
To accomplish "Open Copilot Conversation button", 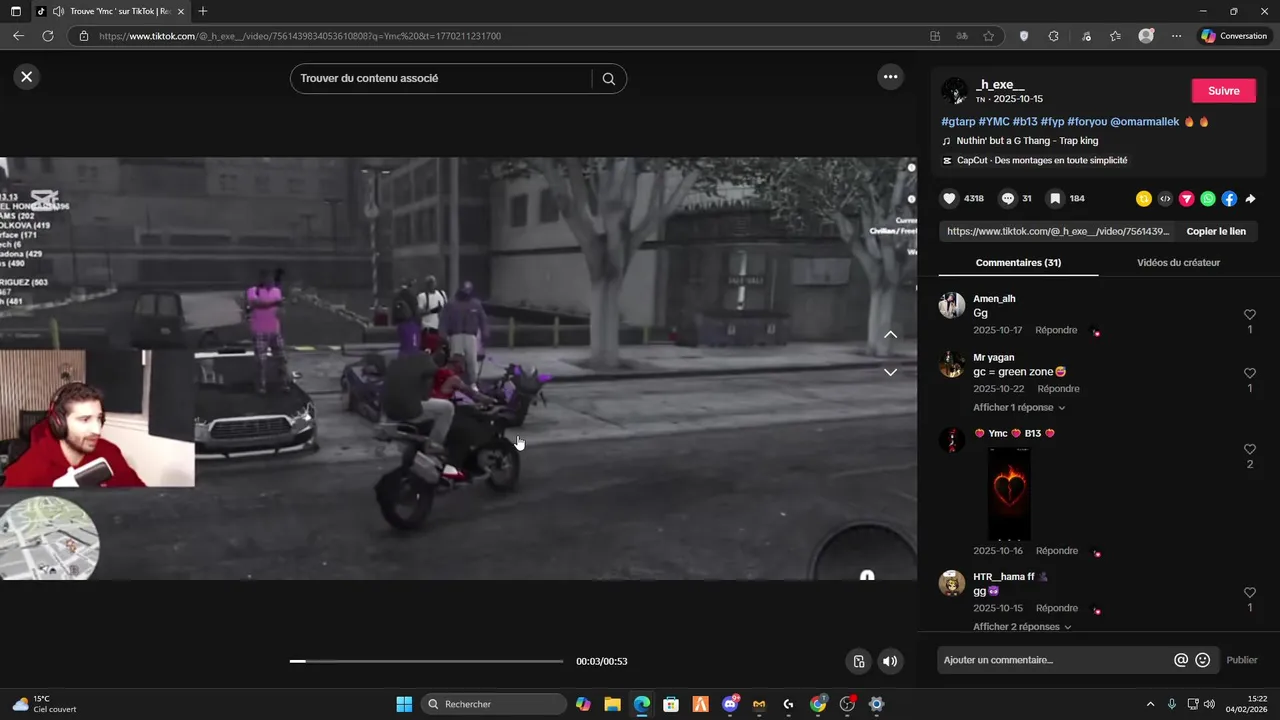I will [1234, 36].
